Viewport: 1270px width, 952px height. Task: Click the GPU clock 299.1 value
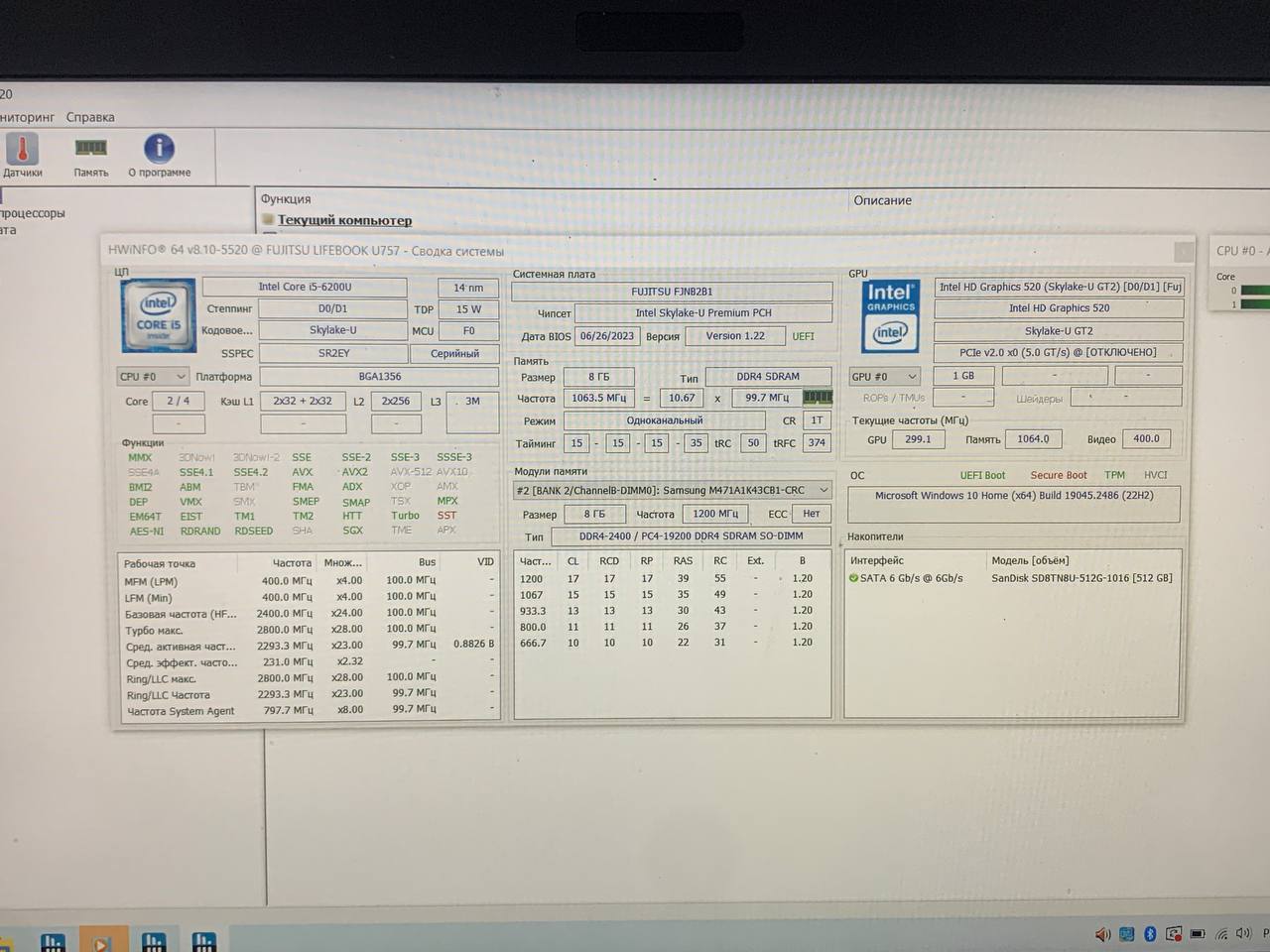click(x=918, y=439)
